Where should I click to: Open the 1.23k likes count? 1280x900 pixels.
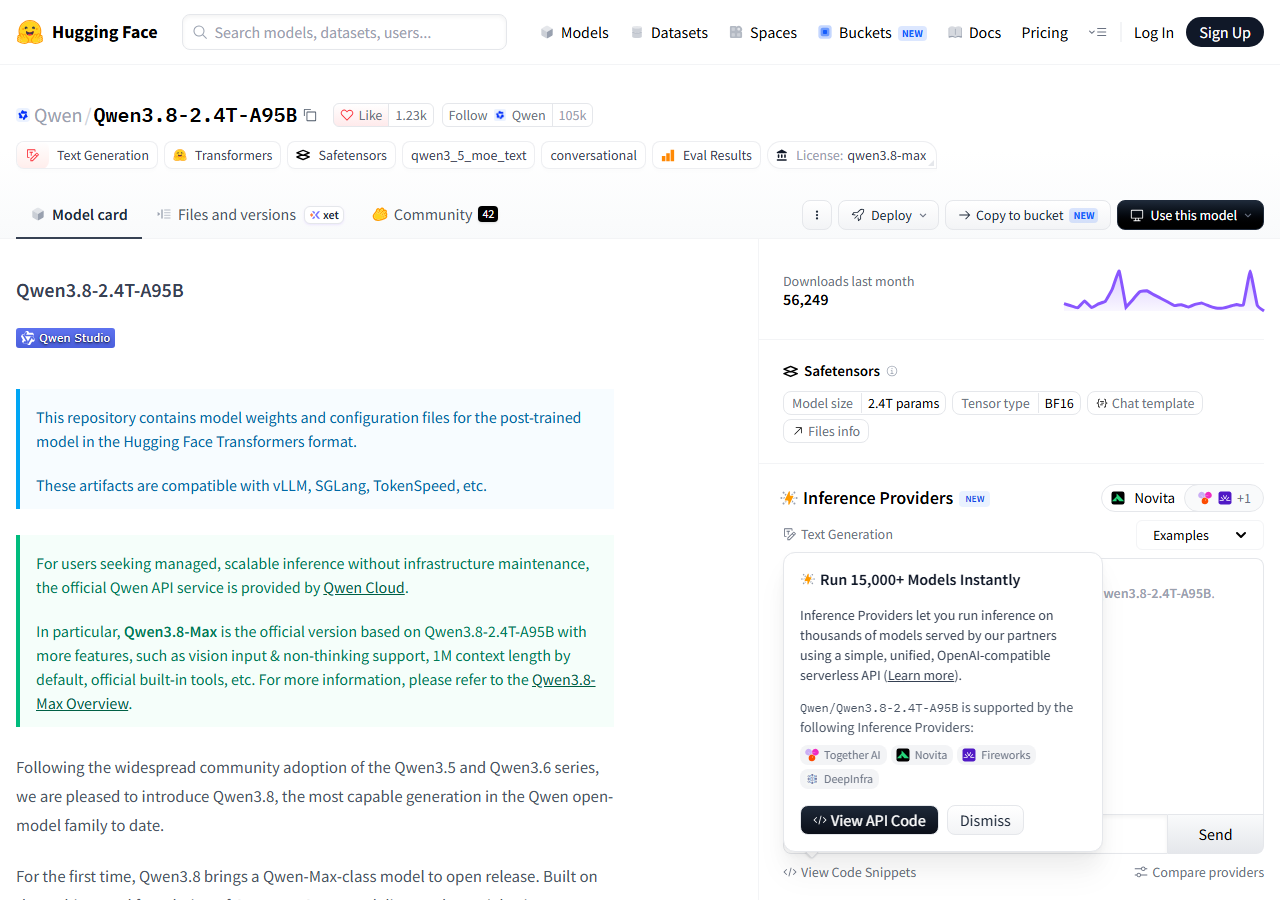(x=411, y=115)
